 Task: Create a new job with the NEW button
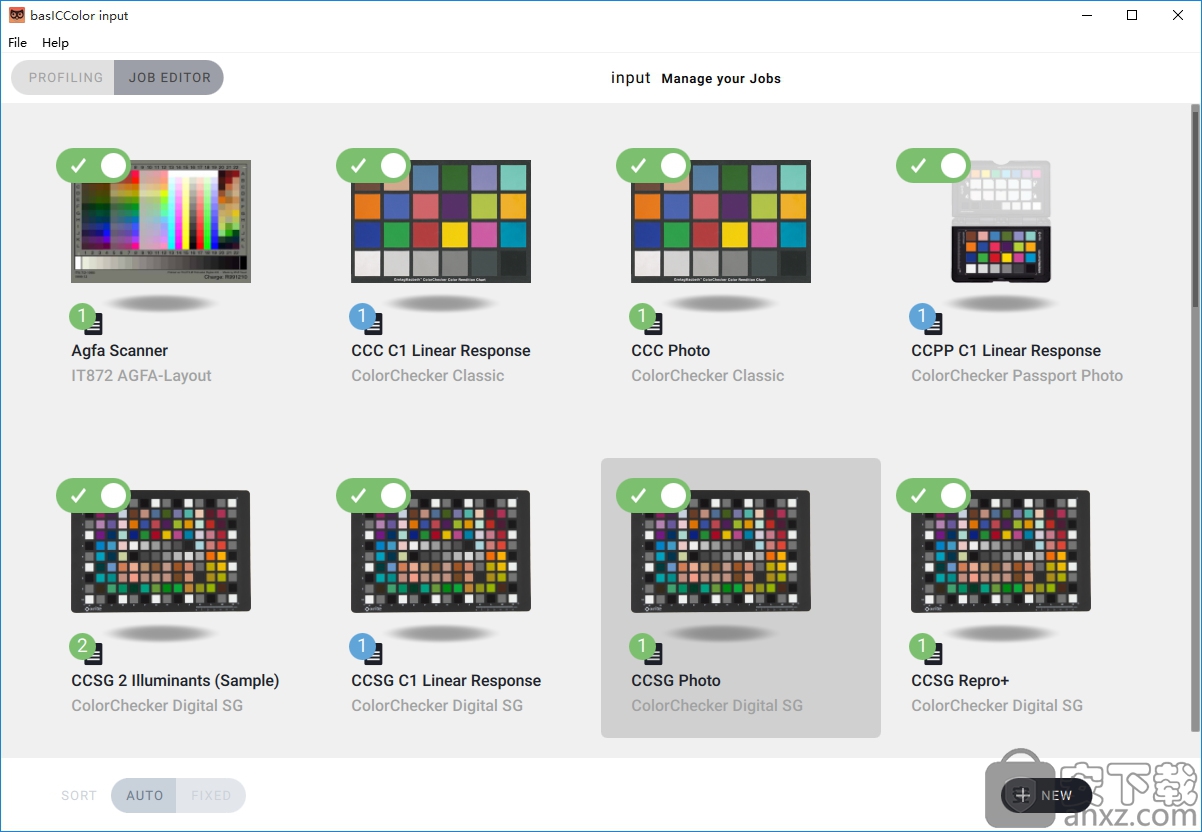1046,796
